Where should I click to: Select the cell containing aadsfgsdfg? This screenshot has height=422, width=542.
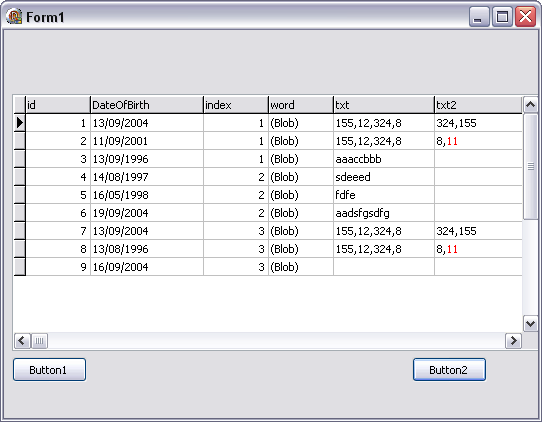point(384,213)
